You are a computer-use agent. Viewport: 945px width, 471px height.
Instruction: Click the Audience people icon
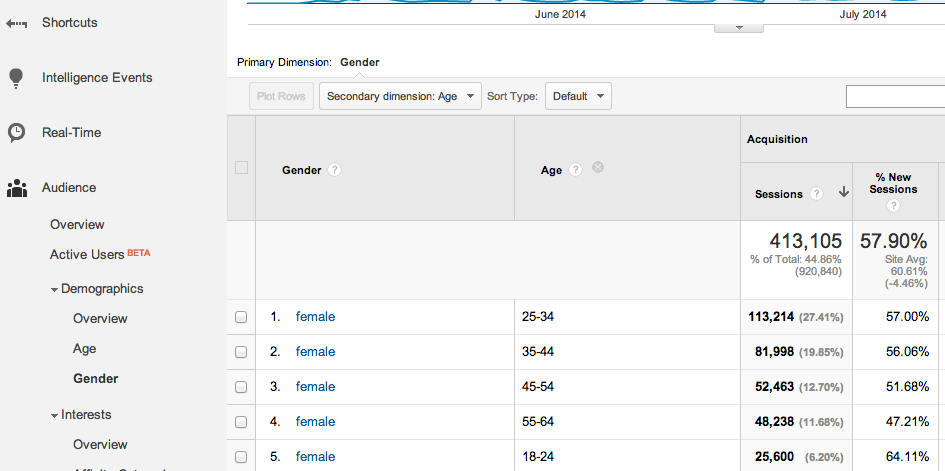[16, 188]
